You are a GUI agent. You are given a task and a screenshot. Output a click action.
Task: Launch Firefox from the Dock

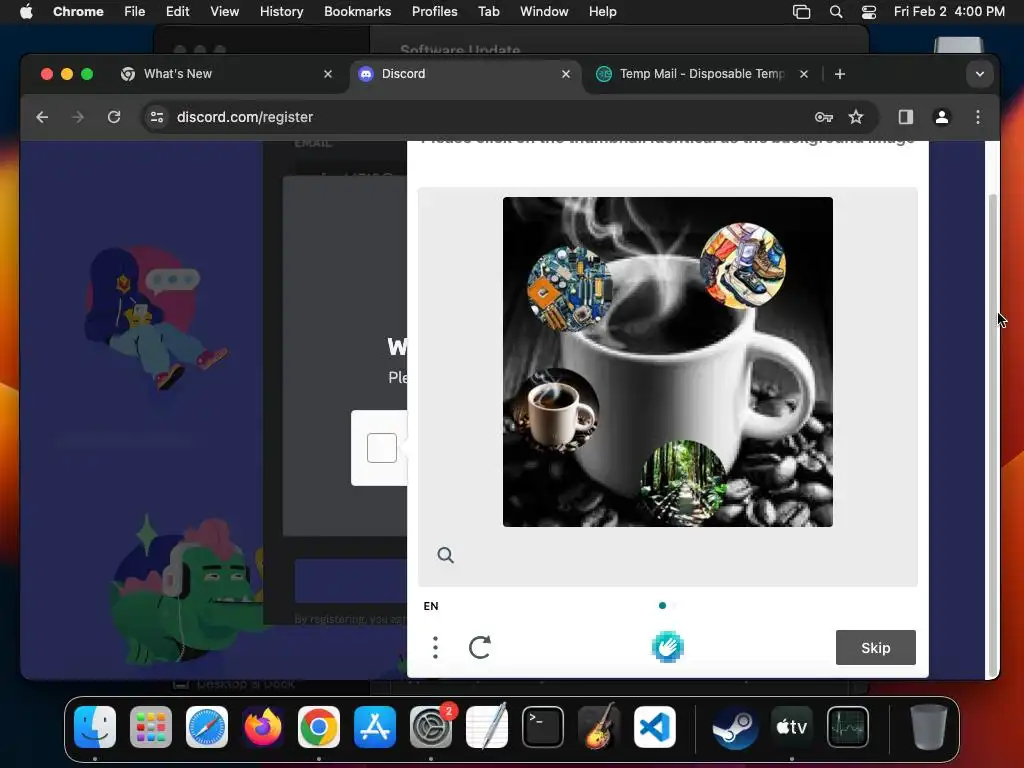(x=263, y=727)
